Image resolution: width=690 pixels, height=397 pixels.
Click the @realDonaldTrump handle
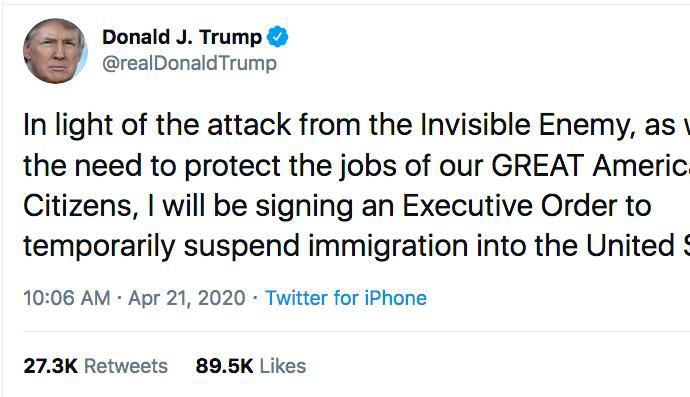189,63
